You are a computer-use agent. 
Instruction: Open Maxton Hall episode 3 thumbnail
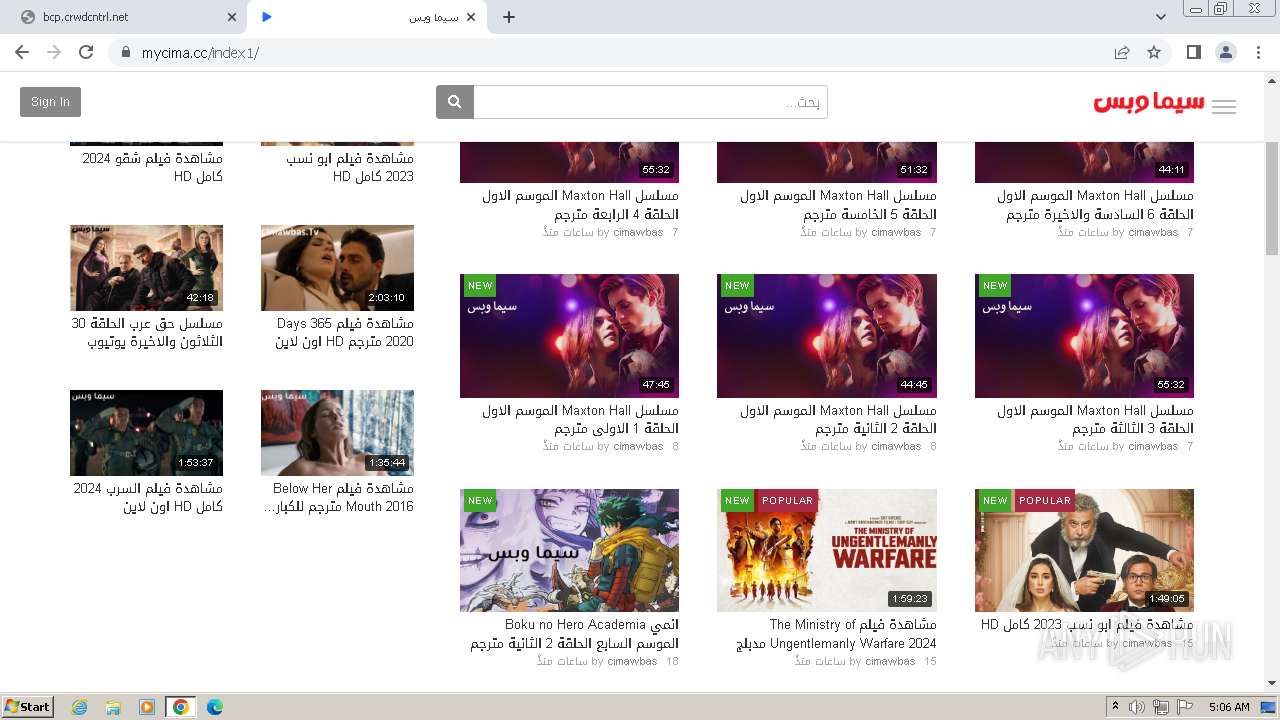point(1084,336)
